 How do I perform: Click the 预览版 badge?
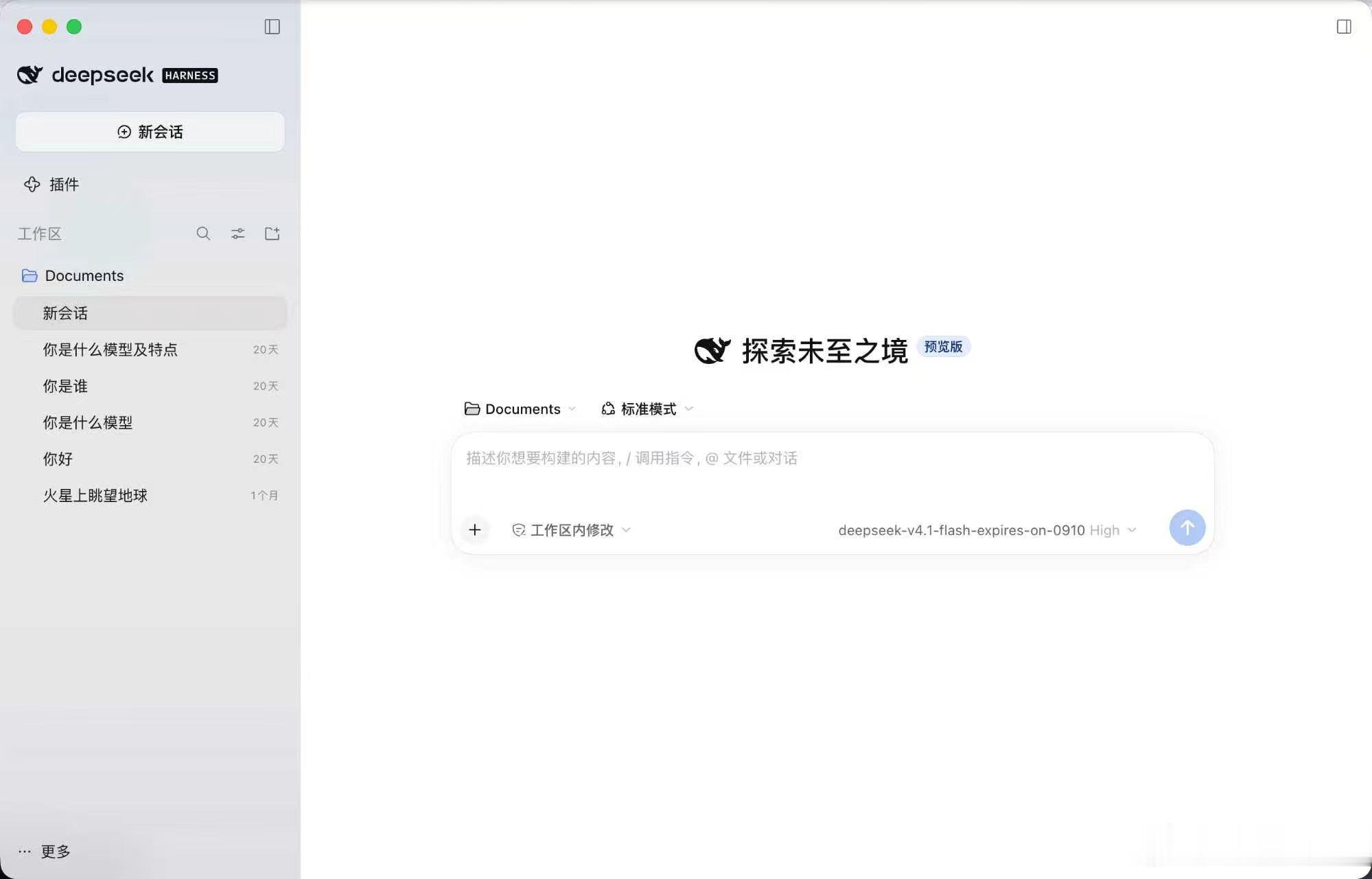click(943, 347)
